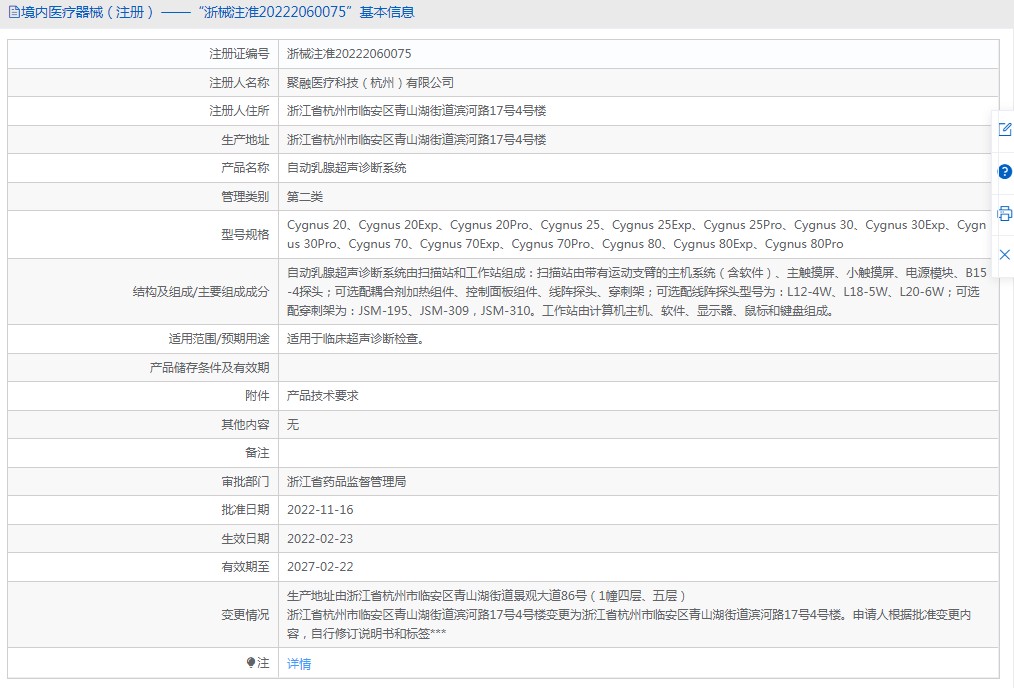The image size is (1014, 688).
Task: Click registrant name 聚融医疗科技（杭州）有限公司
Action: click(x=370, y=83)
